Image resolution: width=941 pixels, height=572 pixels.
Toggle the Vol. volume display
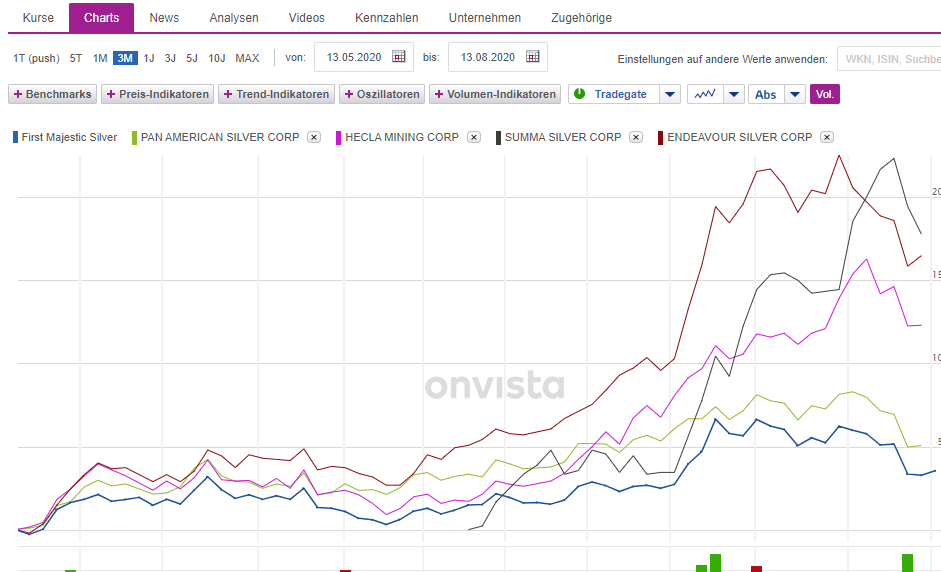click(x=825, y=94)
